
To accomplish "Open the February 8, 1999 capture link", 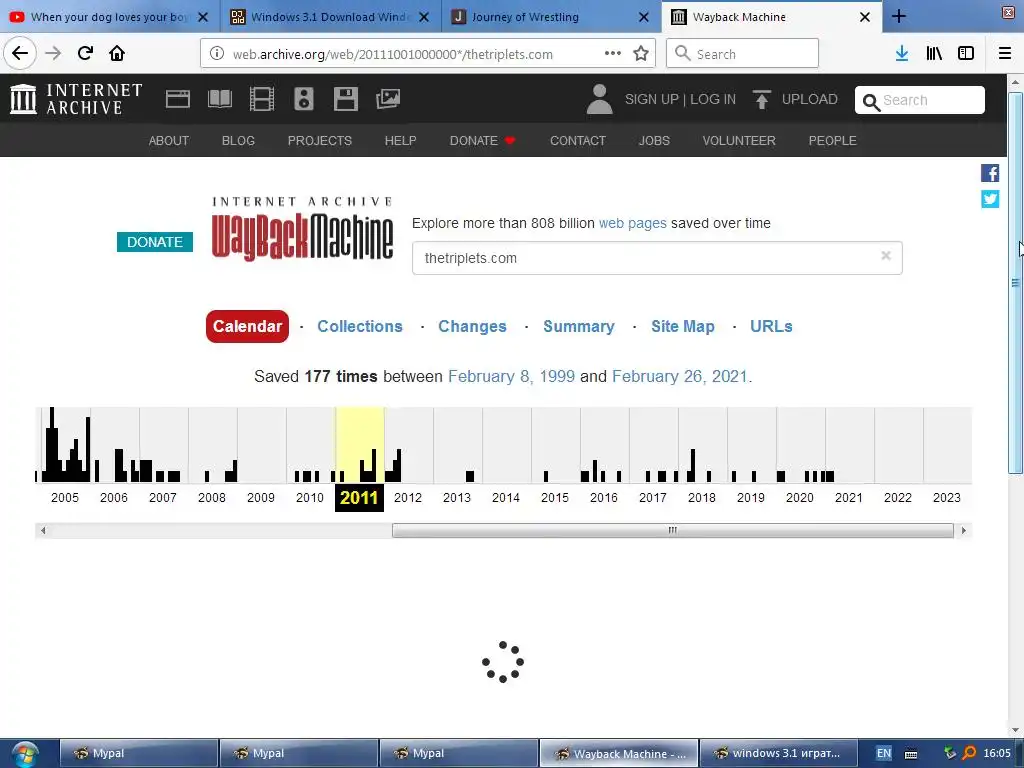I will [x=511, y=376].
